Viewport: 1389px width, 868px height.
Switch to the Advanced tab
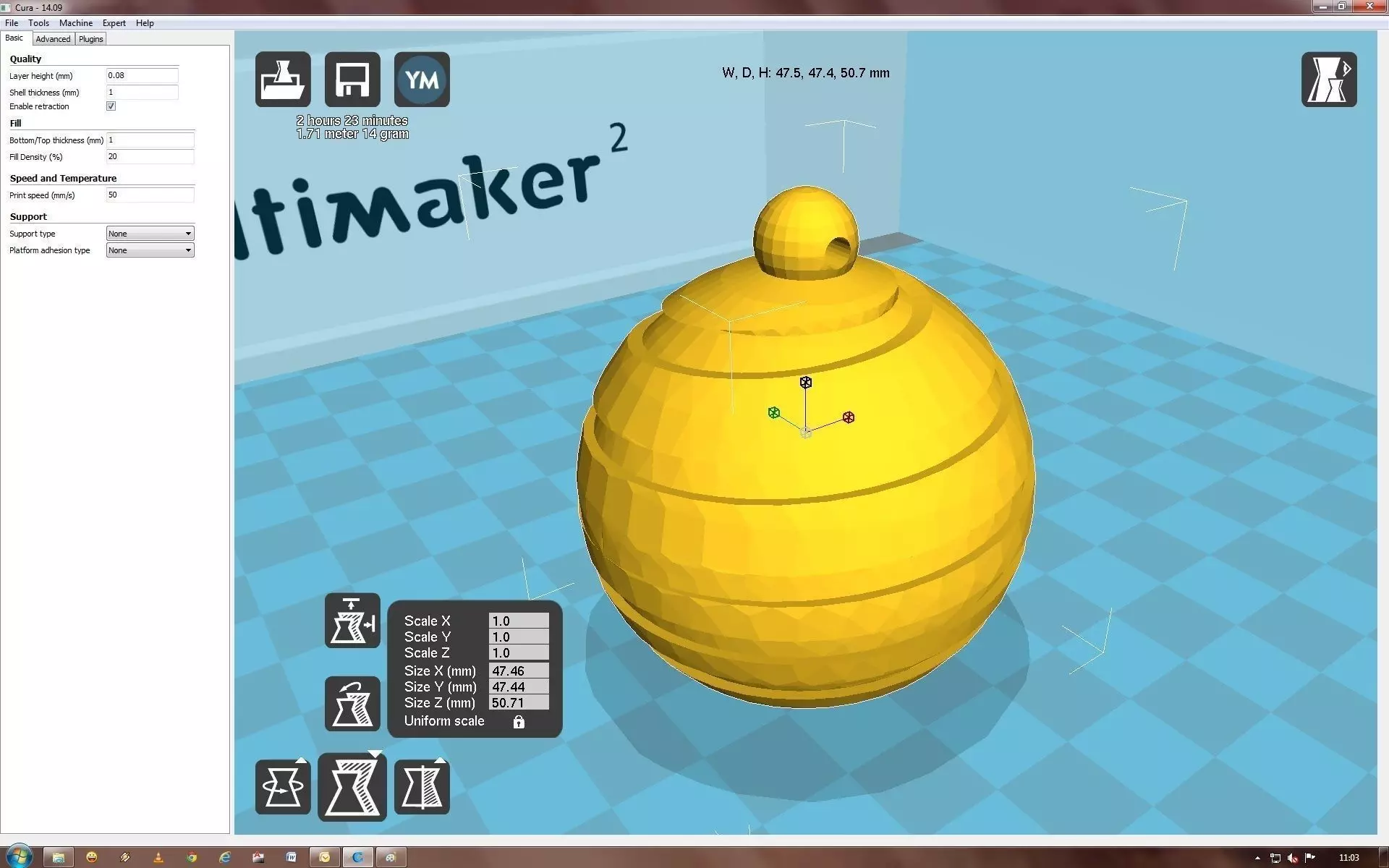click(x=53, y=39)
